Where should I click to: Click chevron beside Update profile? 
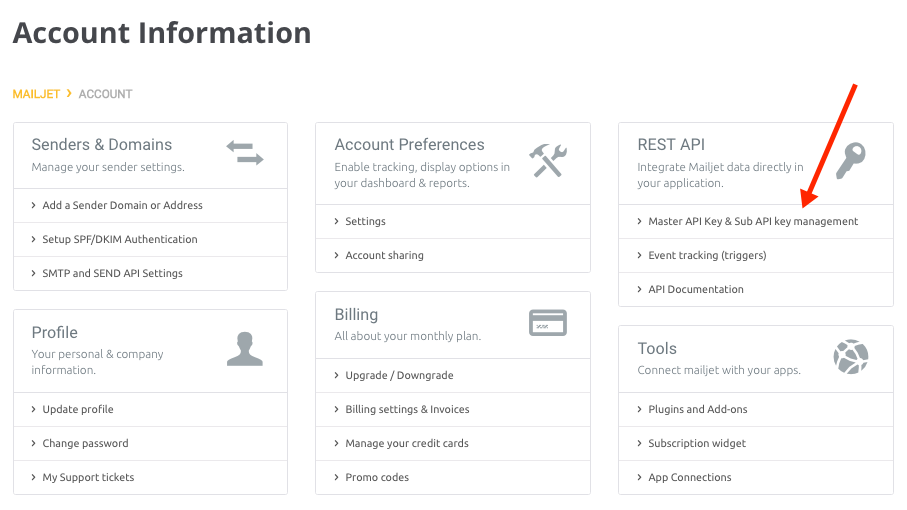coord(33,409)
